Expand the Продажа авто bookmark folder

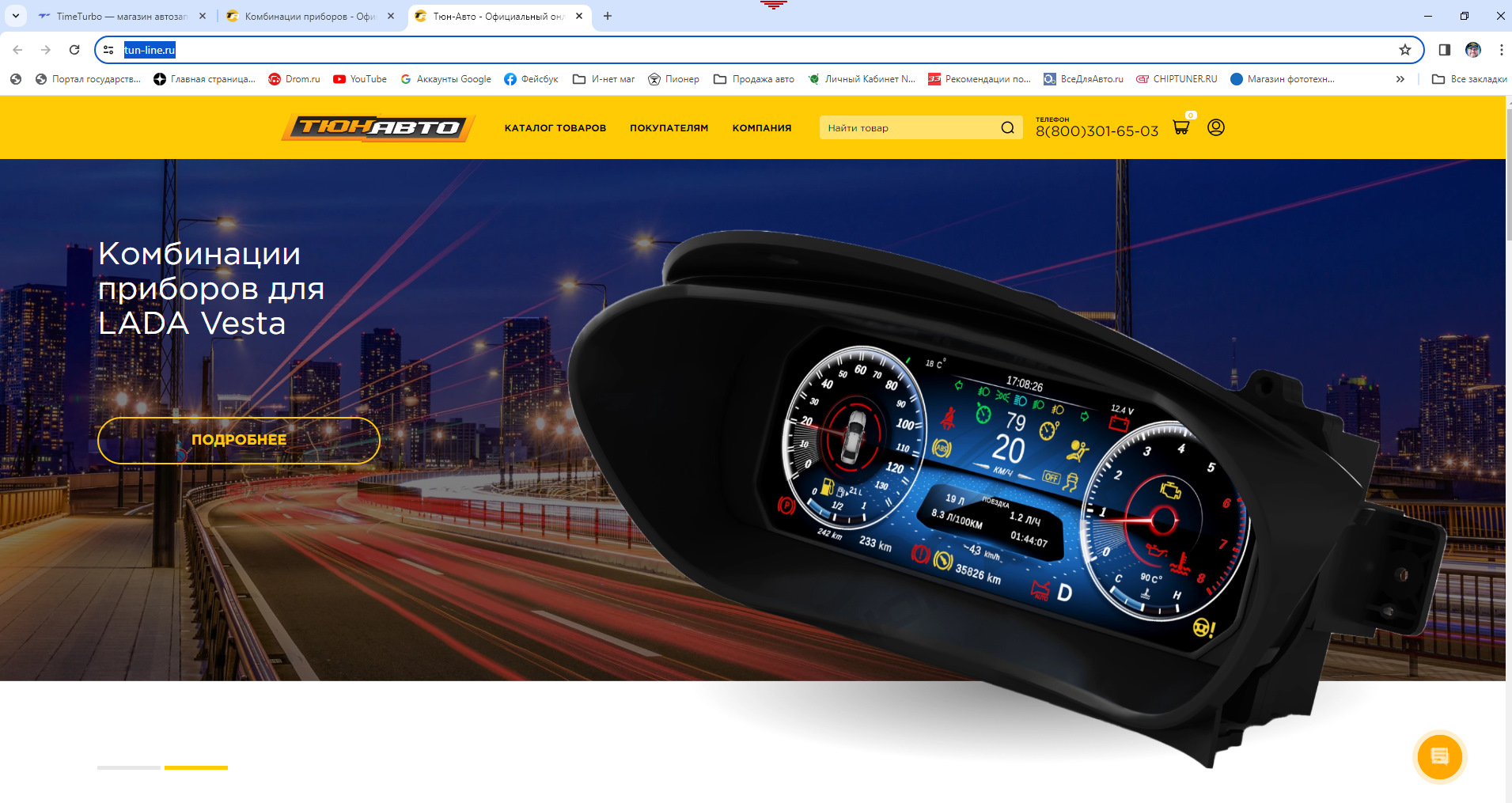754,79
